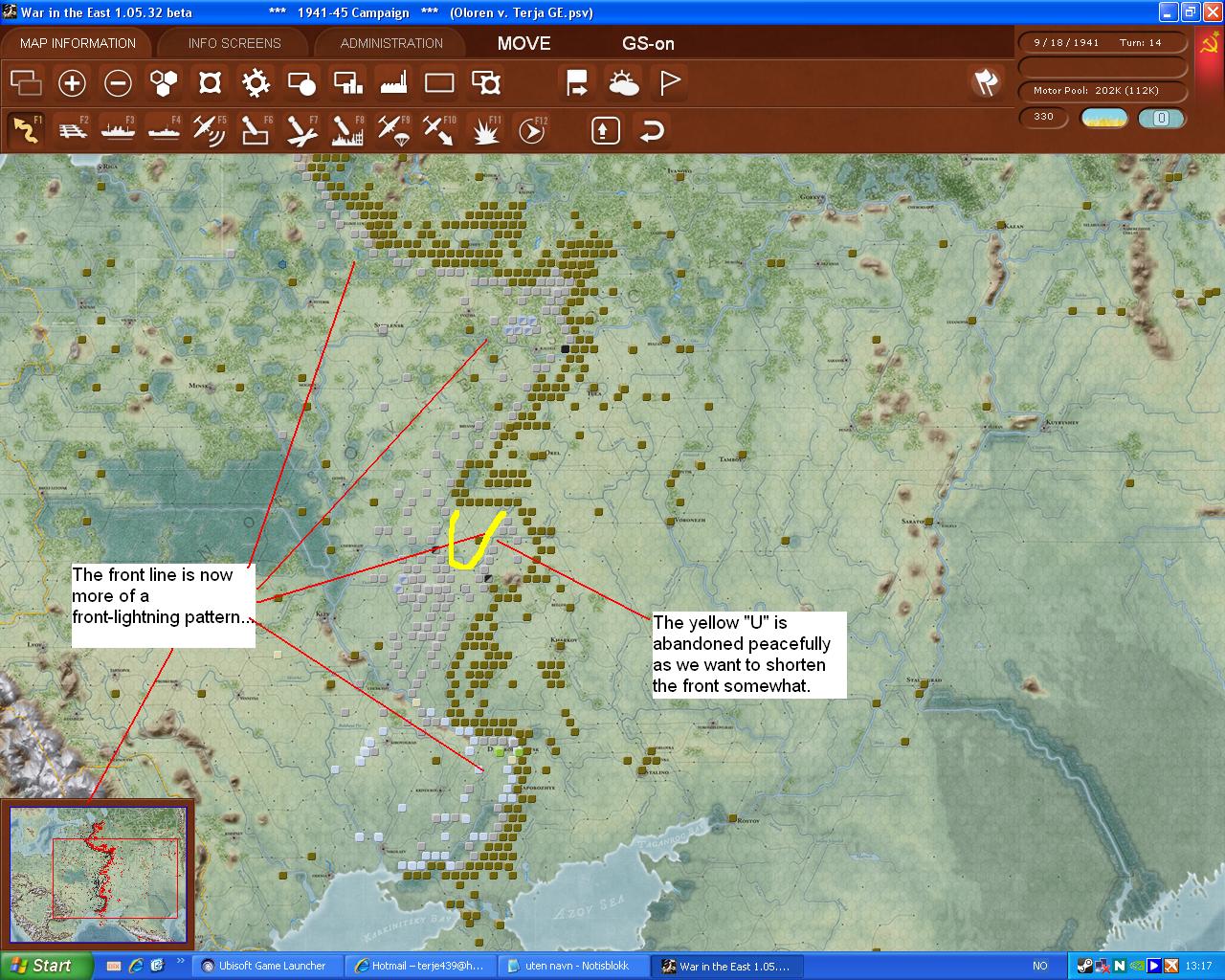Click the blue indicator showing 0
This screenshot has width=1225, height=980.
(1162, 118)
